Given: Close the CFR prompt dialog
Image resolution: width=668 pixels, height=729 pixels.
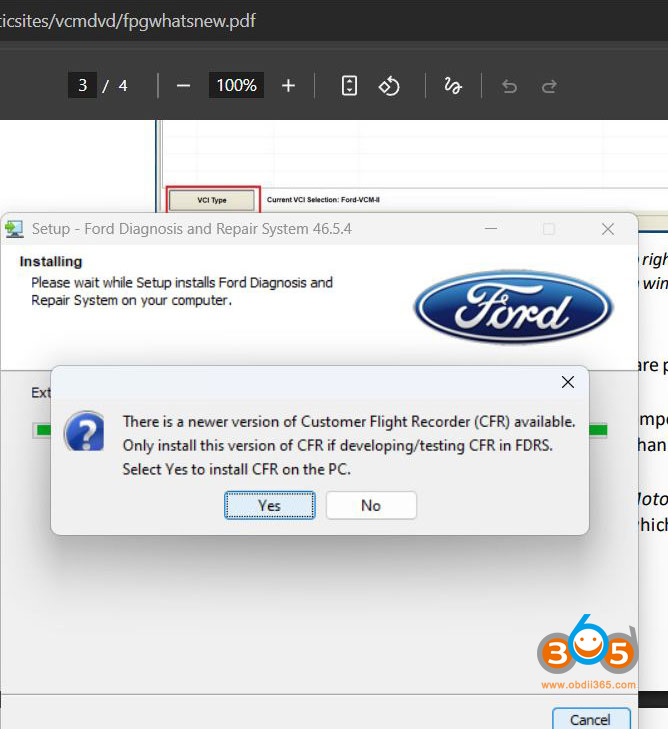Looking at the screenshot, I should tap(567, 382).
